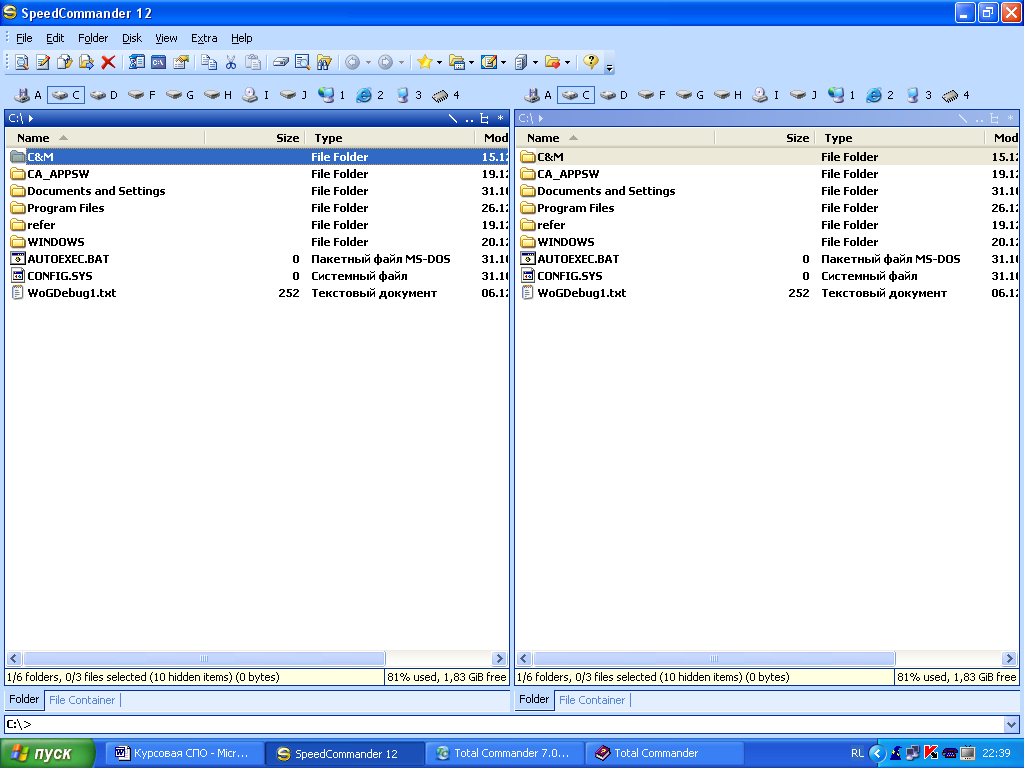Screen dimensions: 1024x768
Task: Switch to File Container tab in left panel
Action: [82, 700]
